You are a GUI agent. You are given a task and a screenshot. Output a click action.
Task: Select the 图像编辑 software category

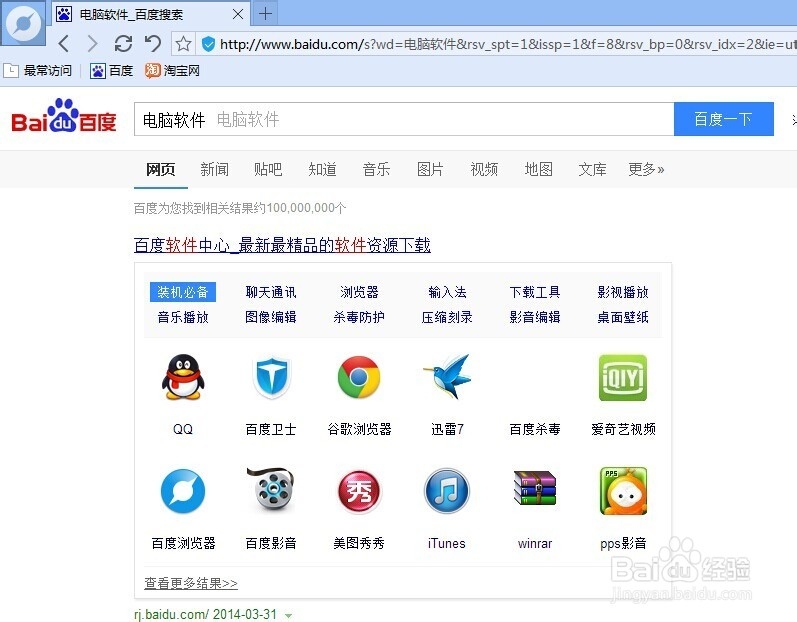(x=271, y=317)
